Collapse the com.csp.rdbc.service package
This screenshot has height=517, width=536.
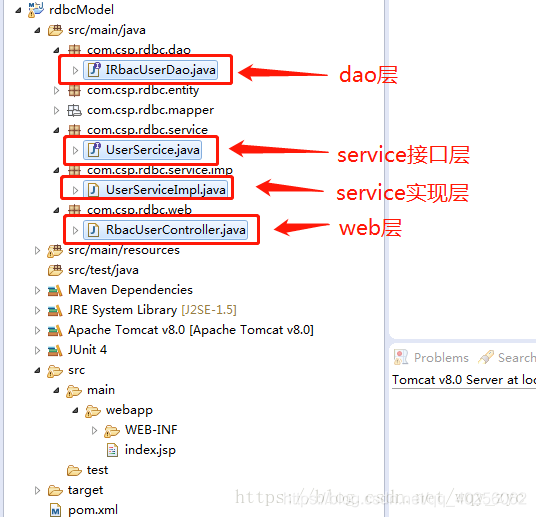click(x=57, y=131)
